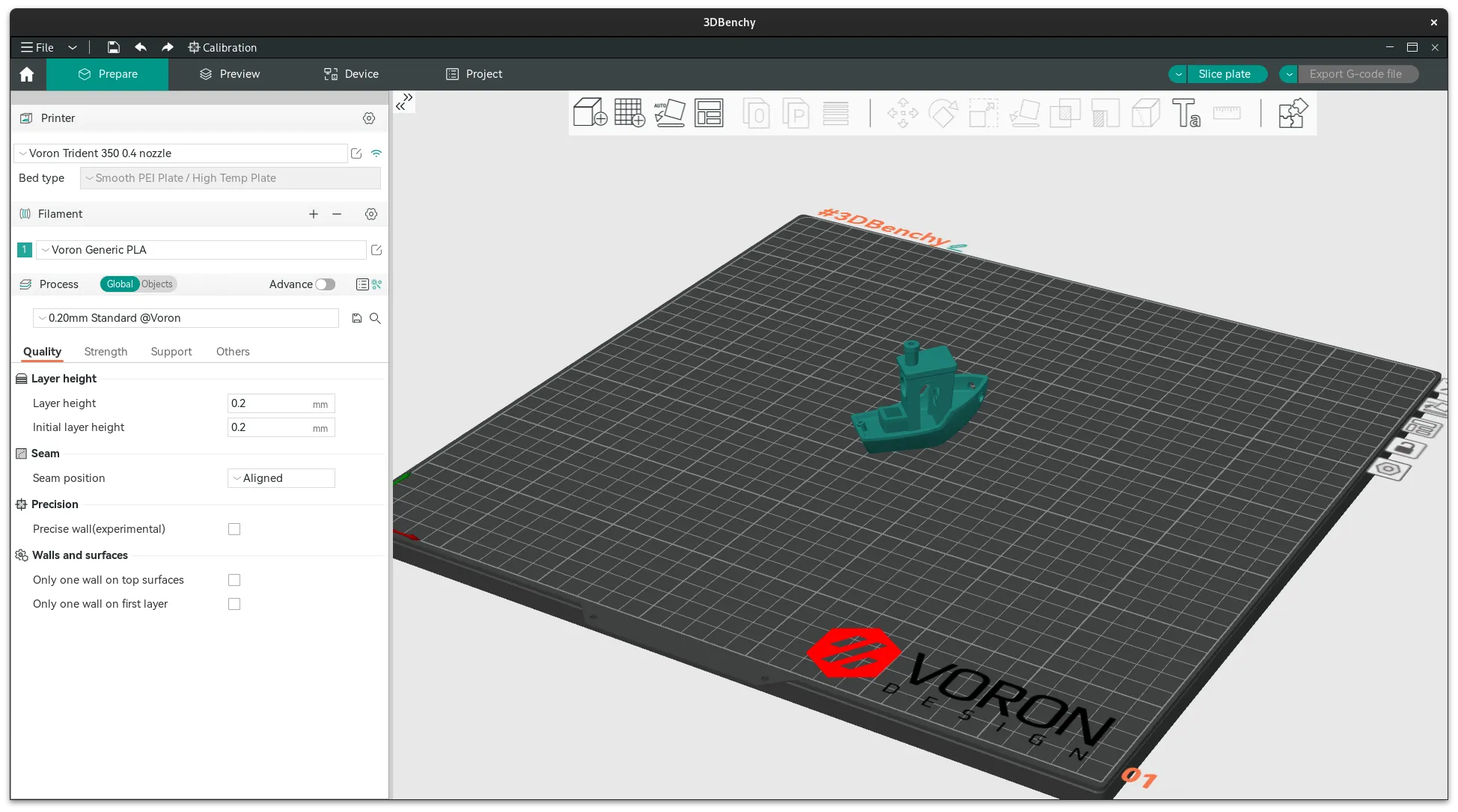Click the Redo arrow
1458x812 pixels.
point(168,47)
